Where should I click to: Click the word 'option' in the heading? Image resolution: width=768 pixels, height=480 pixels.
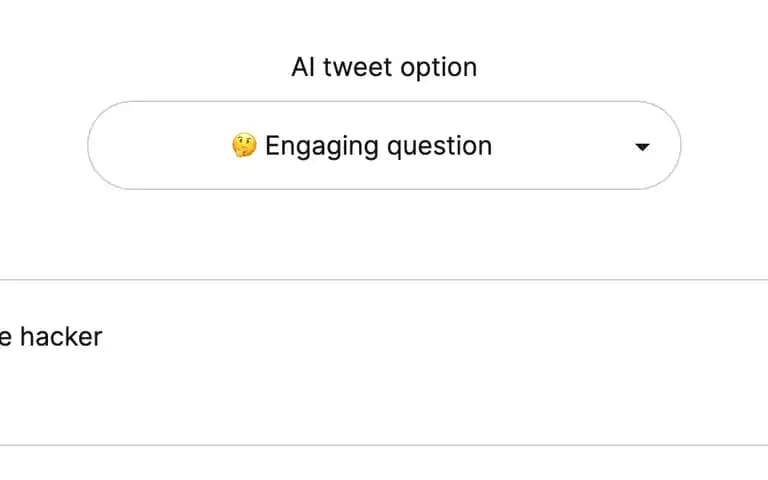[x=438, y=68]
